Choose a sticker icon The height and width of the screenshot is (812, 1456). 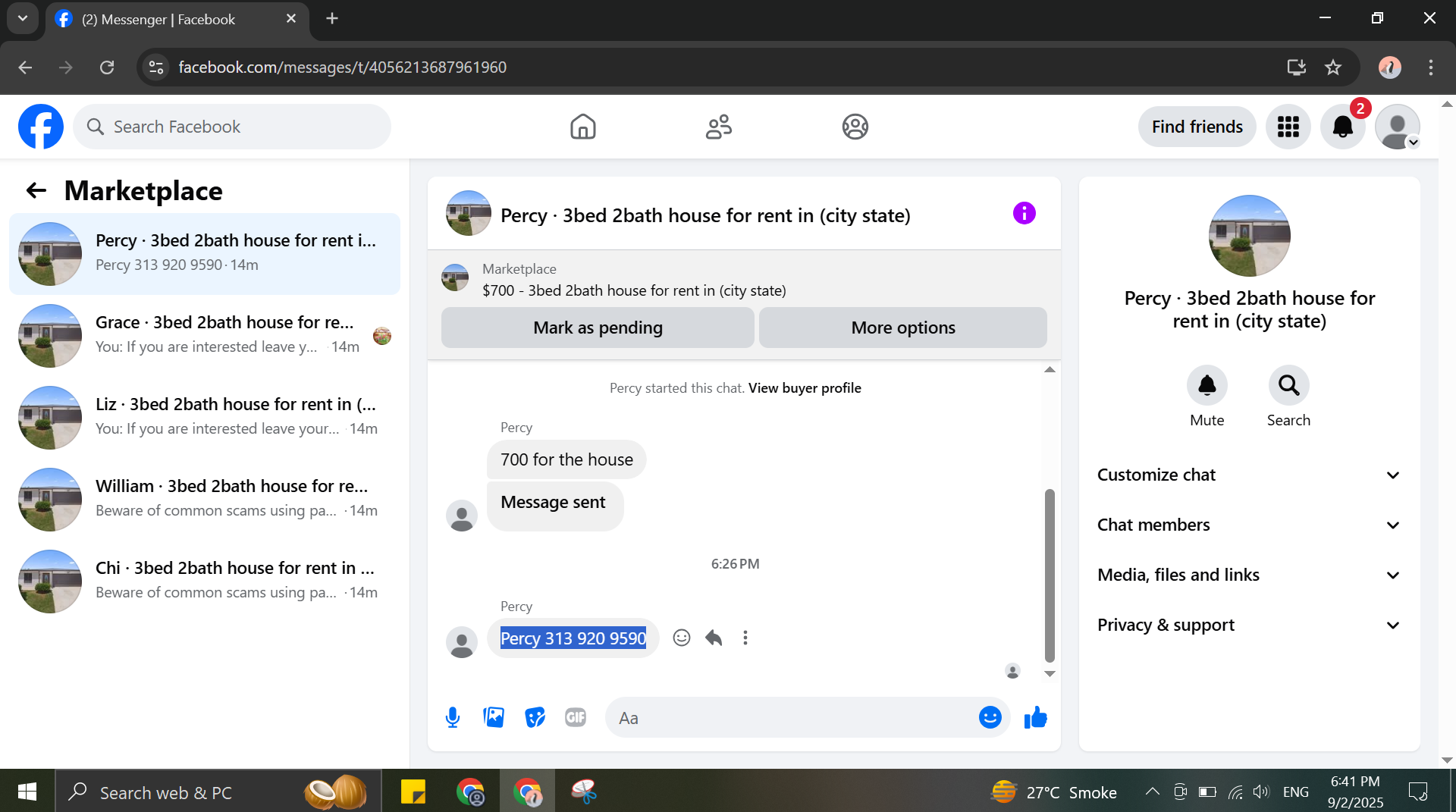click(535, 717)
